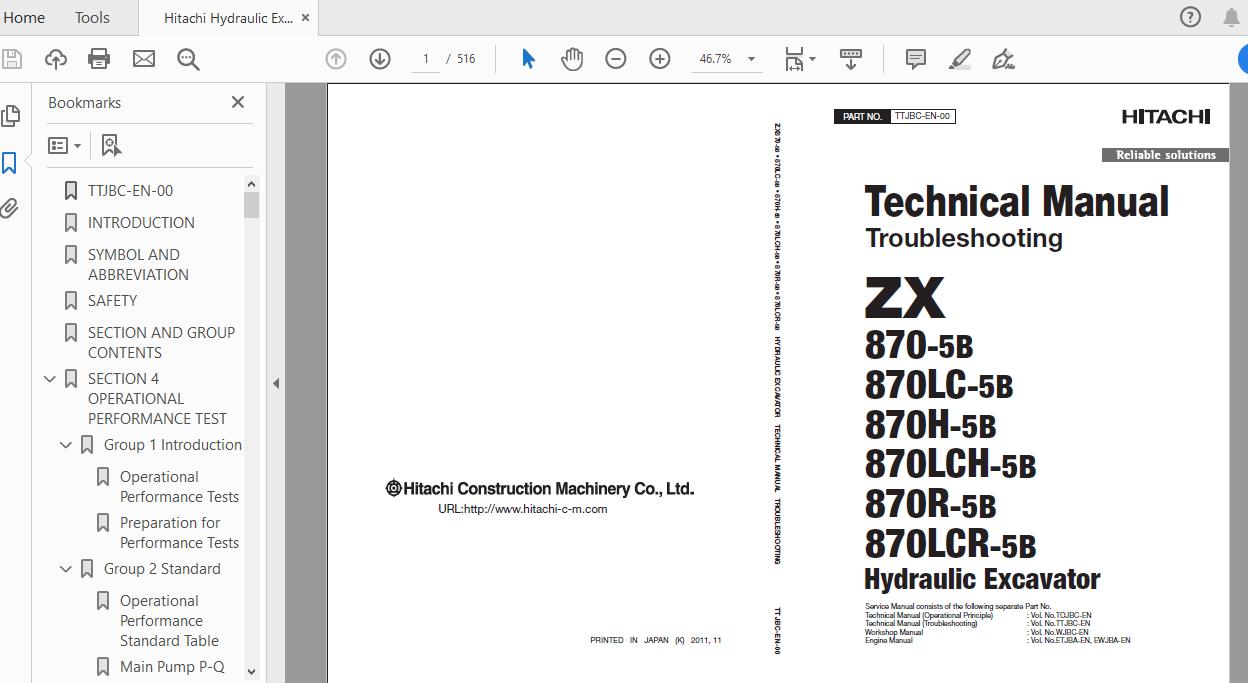Viewport: 1248px width, 683px height.
Task: Open Group 1 Introduction bookmark
Action: pos(173,444)
